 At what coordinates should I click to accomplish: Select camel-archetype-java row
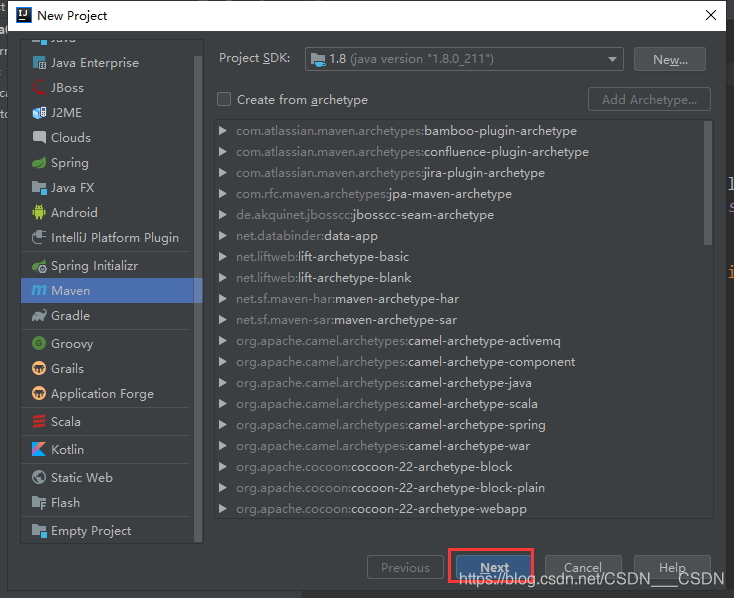point(459,383)
